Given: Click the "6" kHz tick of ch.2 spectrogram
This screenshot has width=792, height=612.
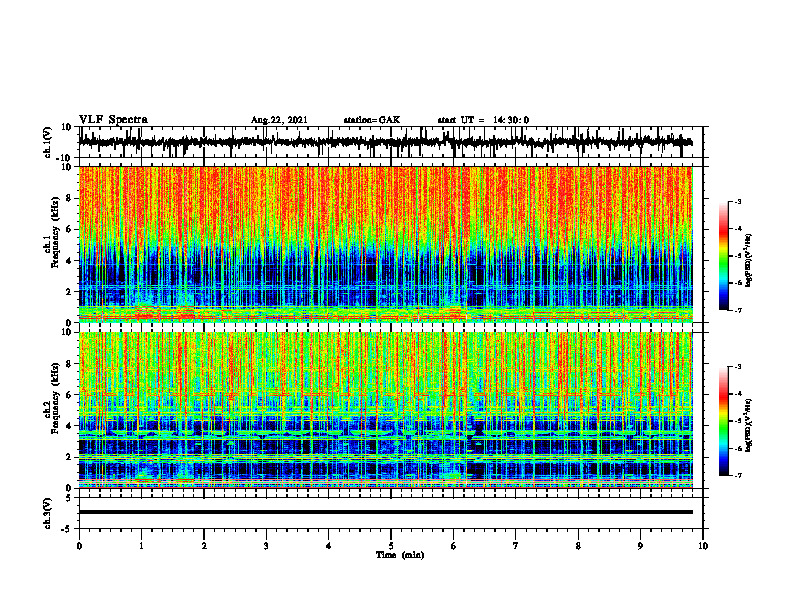Looking at the screenshot, I should [x=70, y=395].
